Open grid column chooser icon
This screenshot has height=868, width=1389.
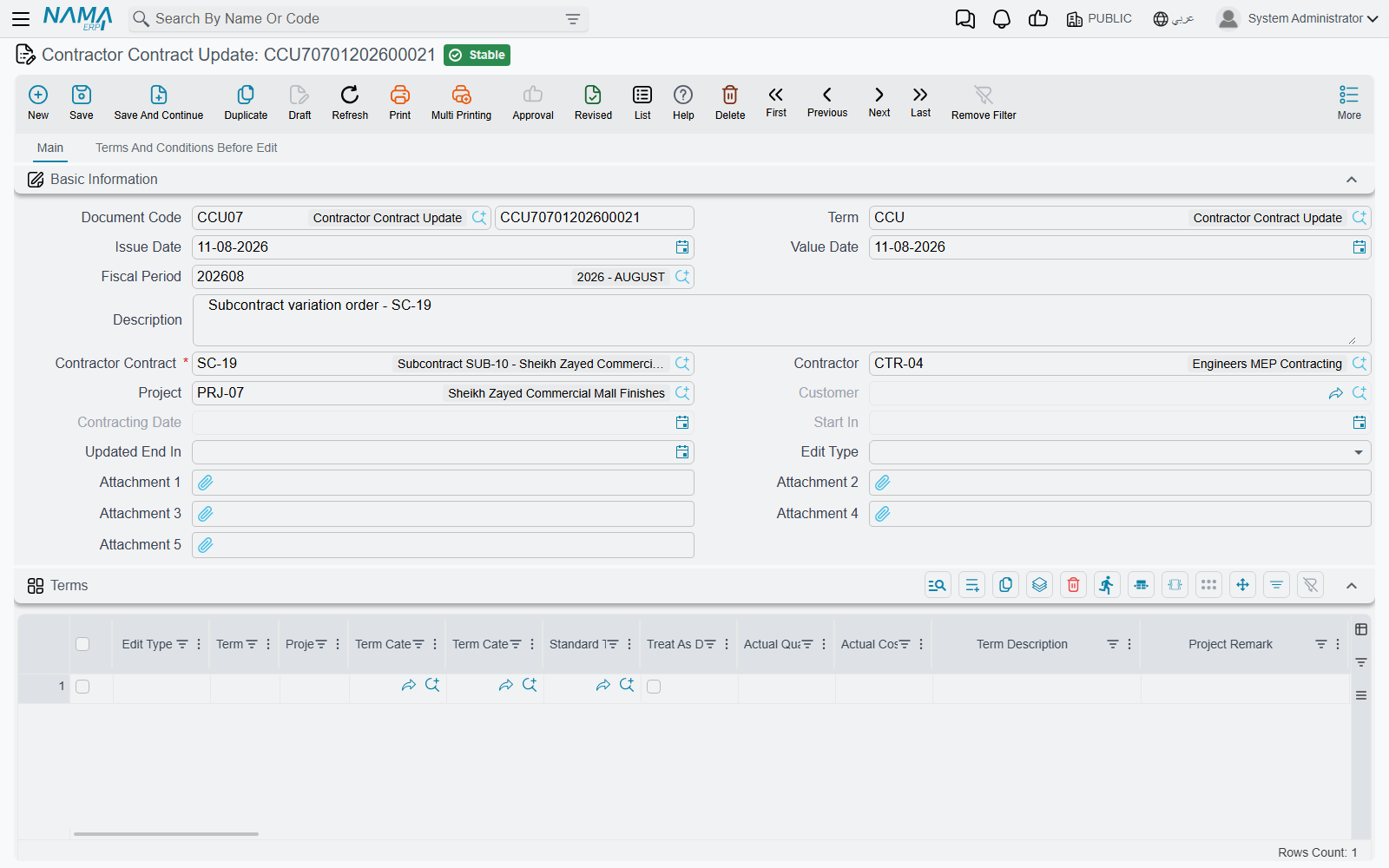click(x=1361, y=629)
